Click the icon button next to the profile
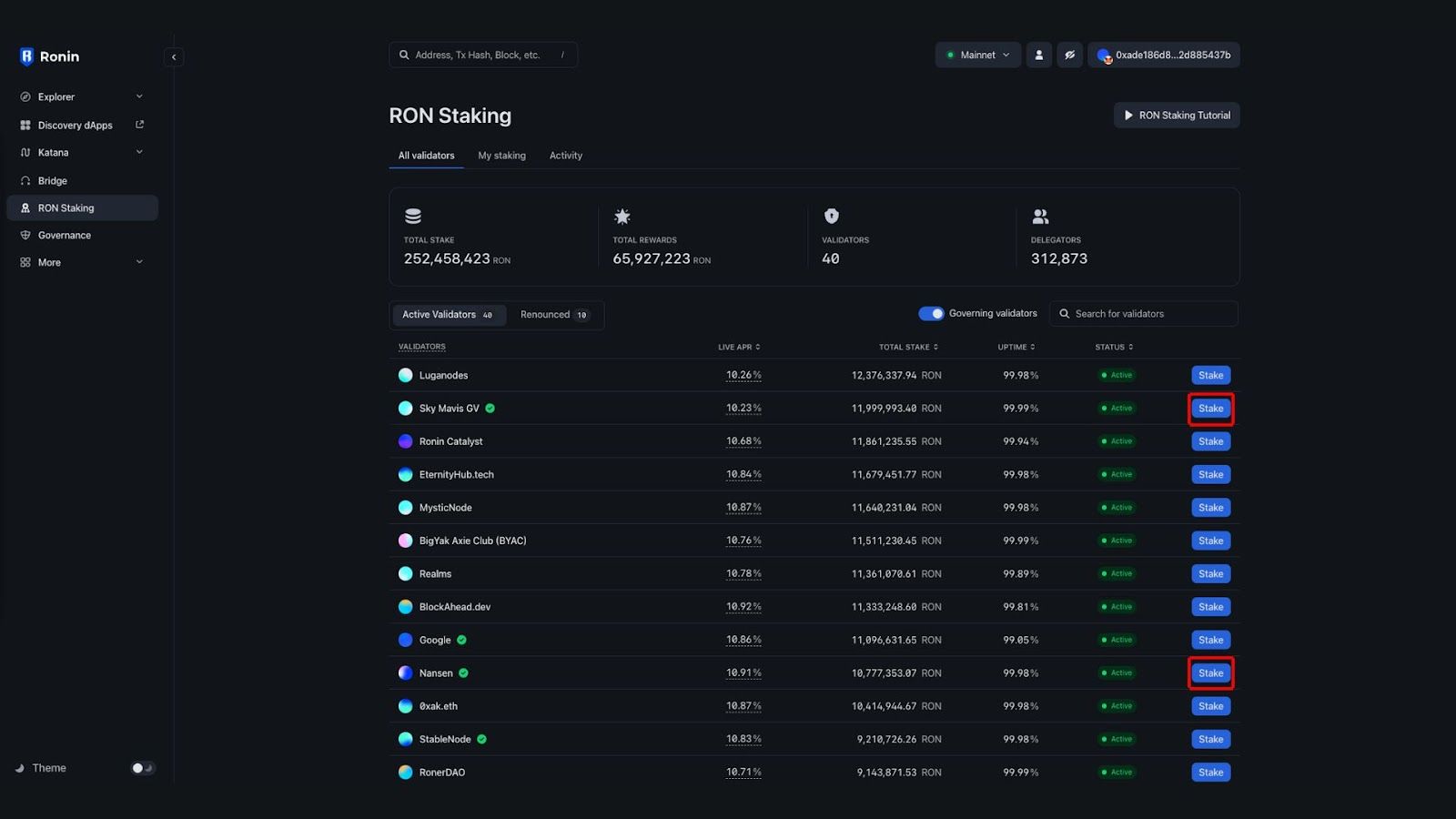The height and width of the screenshot is (819, 1456). 1070,55
